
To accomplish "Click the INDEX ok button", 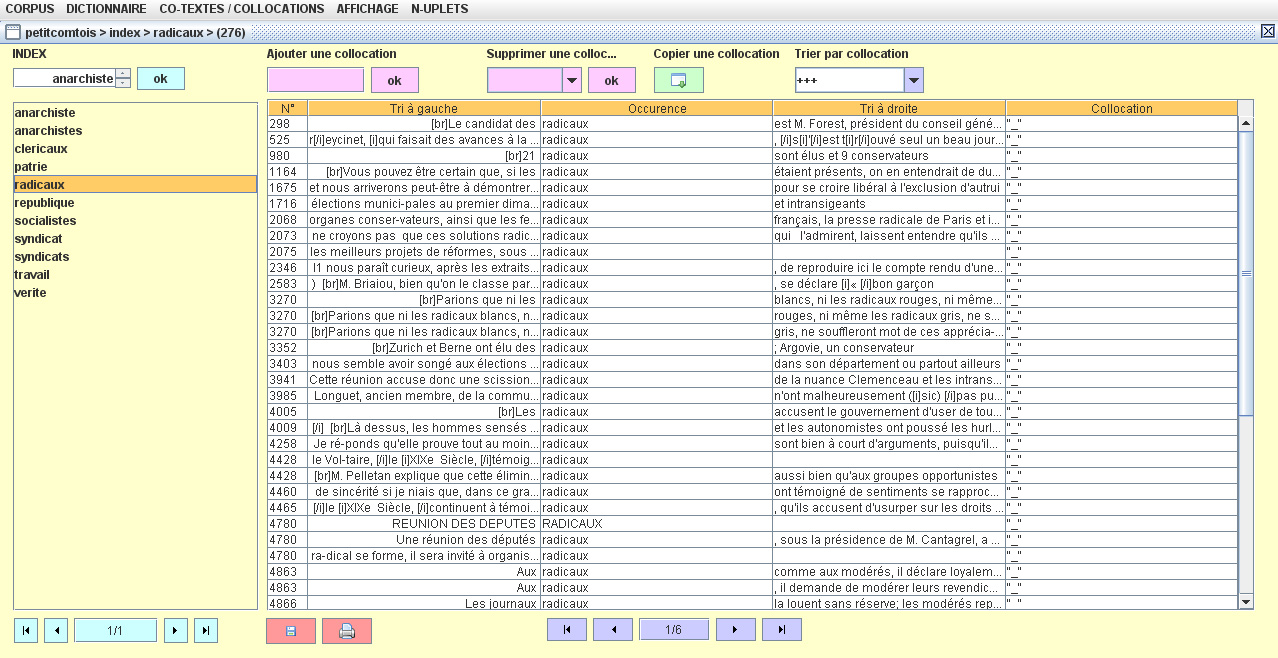I will pyautogui.click(x=160, y=78).
